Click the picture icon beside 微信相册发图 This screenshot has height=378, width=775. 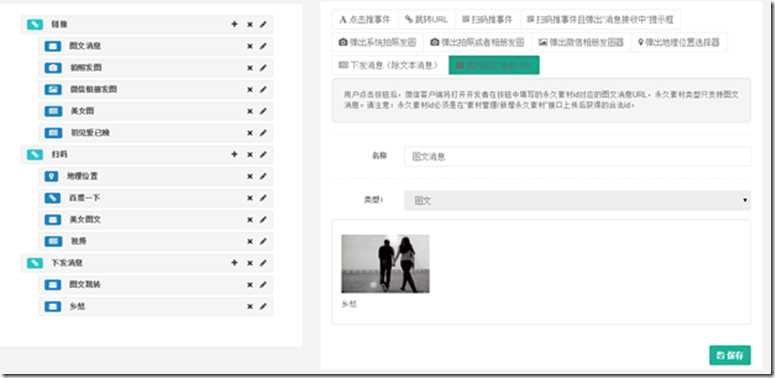52,89
